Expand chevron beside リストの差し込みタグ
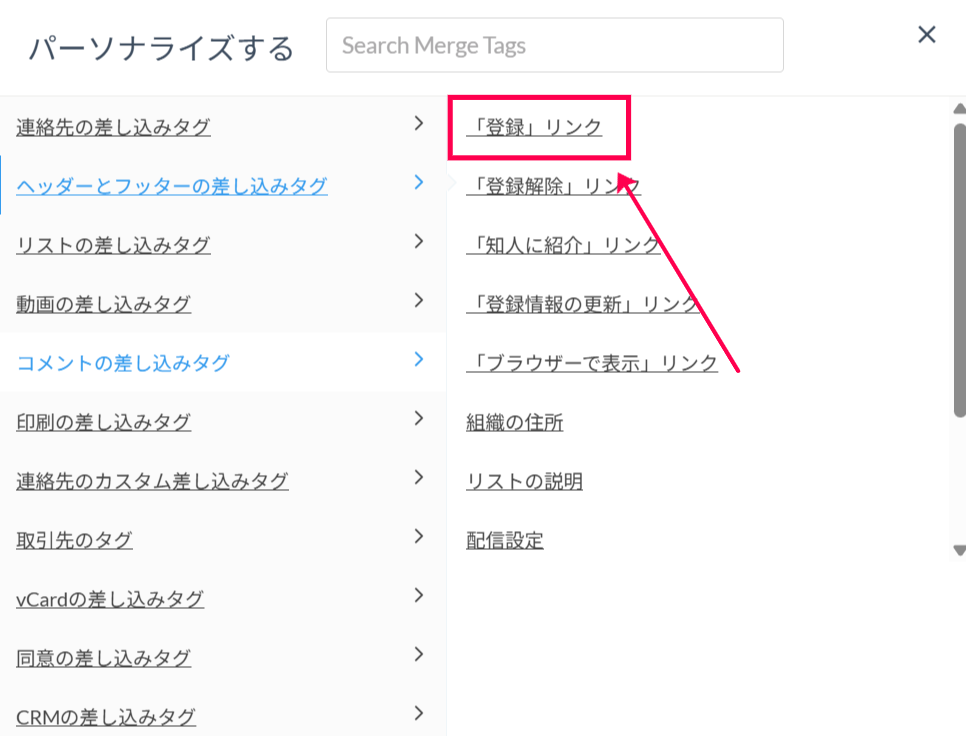The width and height of the screenshot is (966, 736). (x=419, y=241)
